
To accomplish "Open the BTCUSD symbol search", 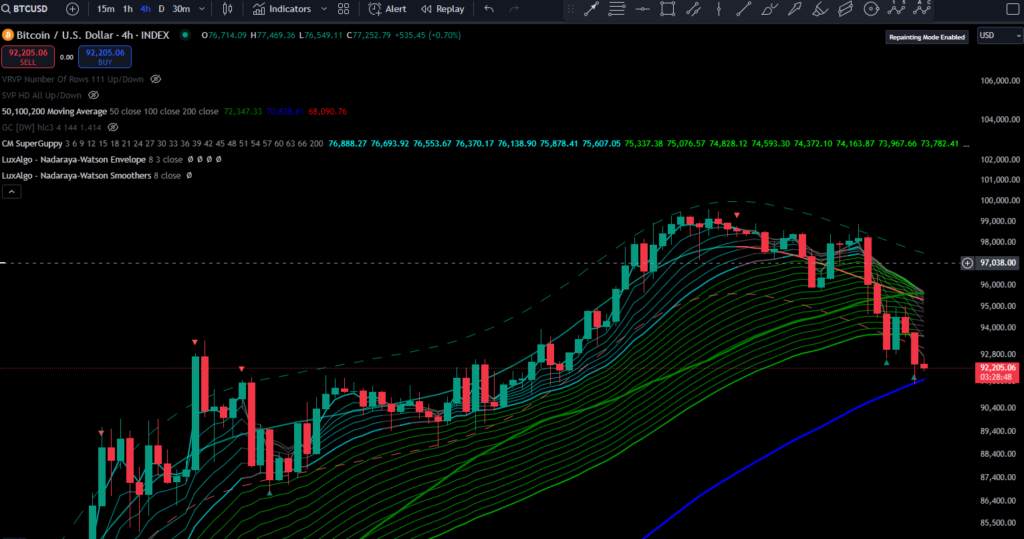I will pyautogui.click(x=25, y=9).
